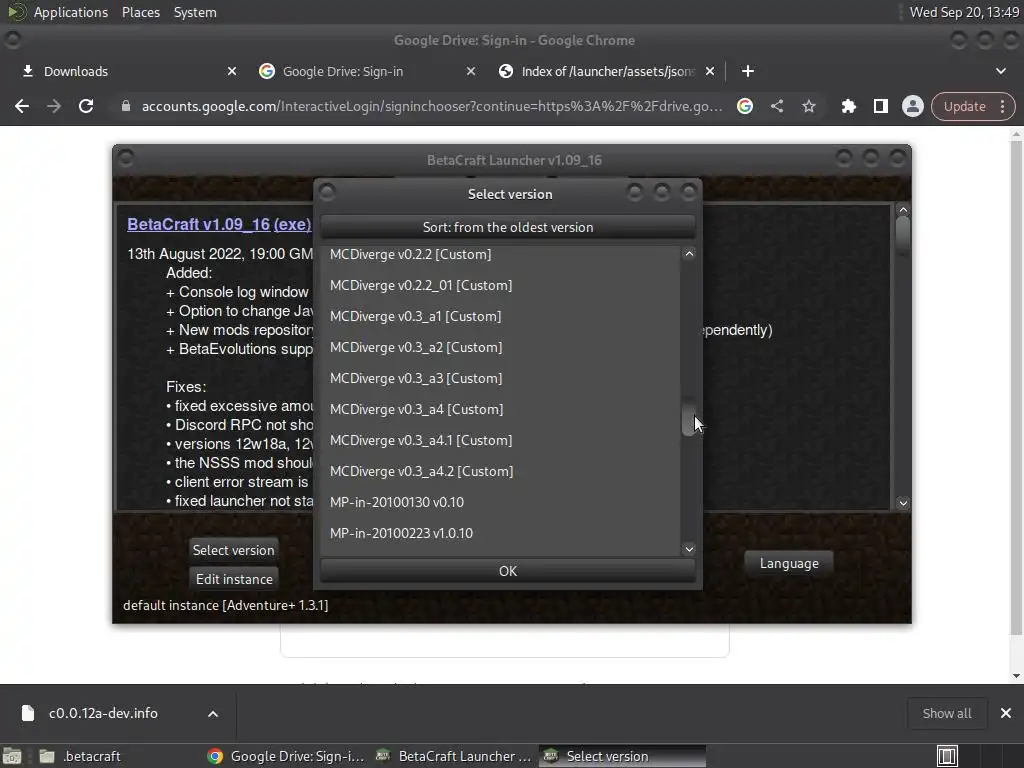View site info via the address bar lock icon

pos(125,106)
